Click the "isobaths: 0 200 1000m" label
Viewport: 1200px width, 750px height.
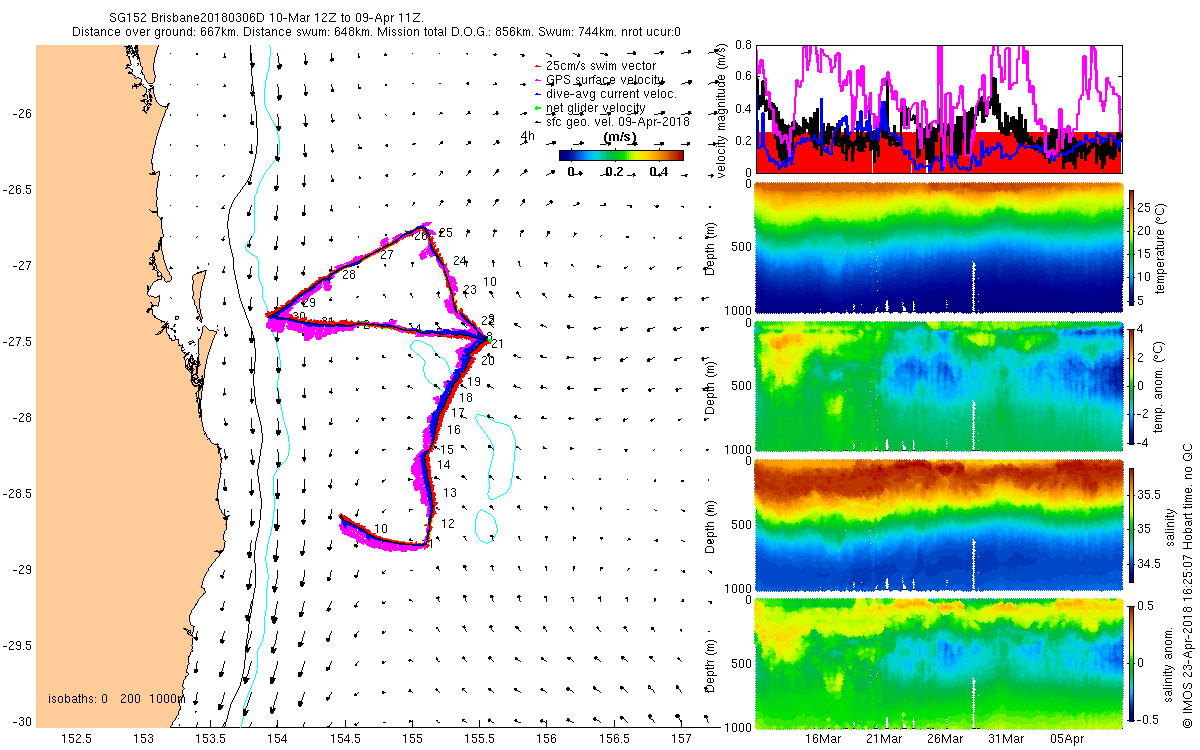(x=116, y=698)
